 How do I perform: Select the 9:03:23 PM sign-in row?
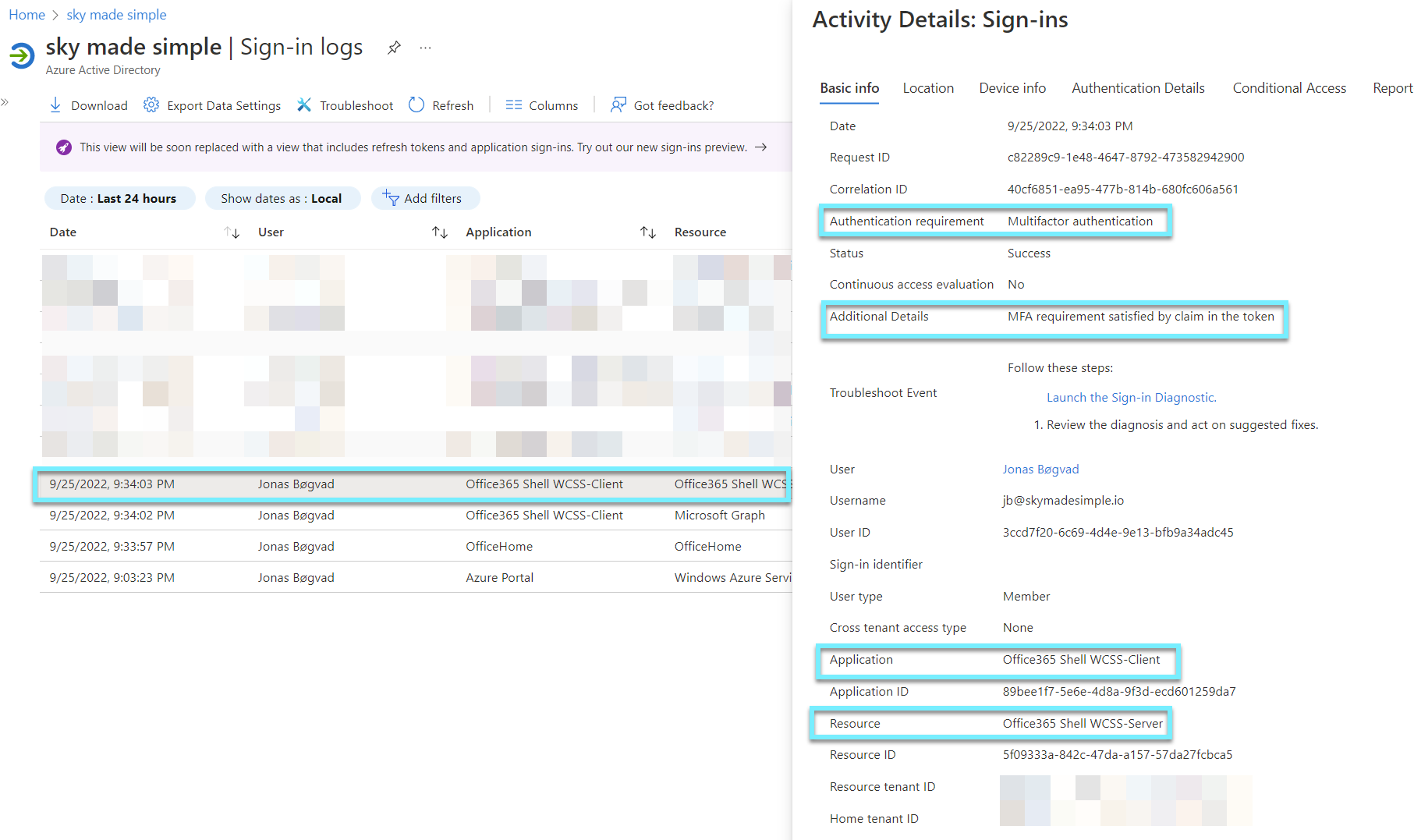tap(416, 578)
